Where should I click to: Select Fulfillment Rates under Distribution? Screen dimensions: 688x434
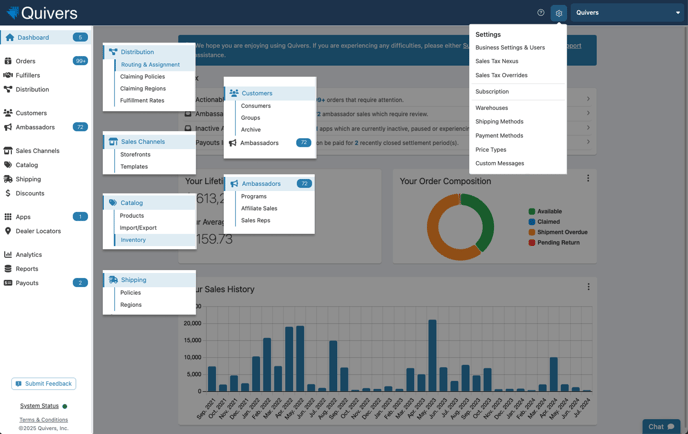pos(142,100)
